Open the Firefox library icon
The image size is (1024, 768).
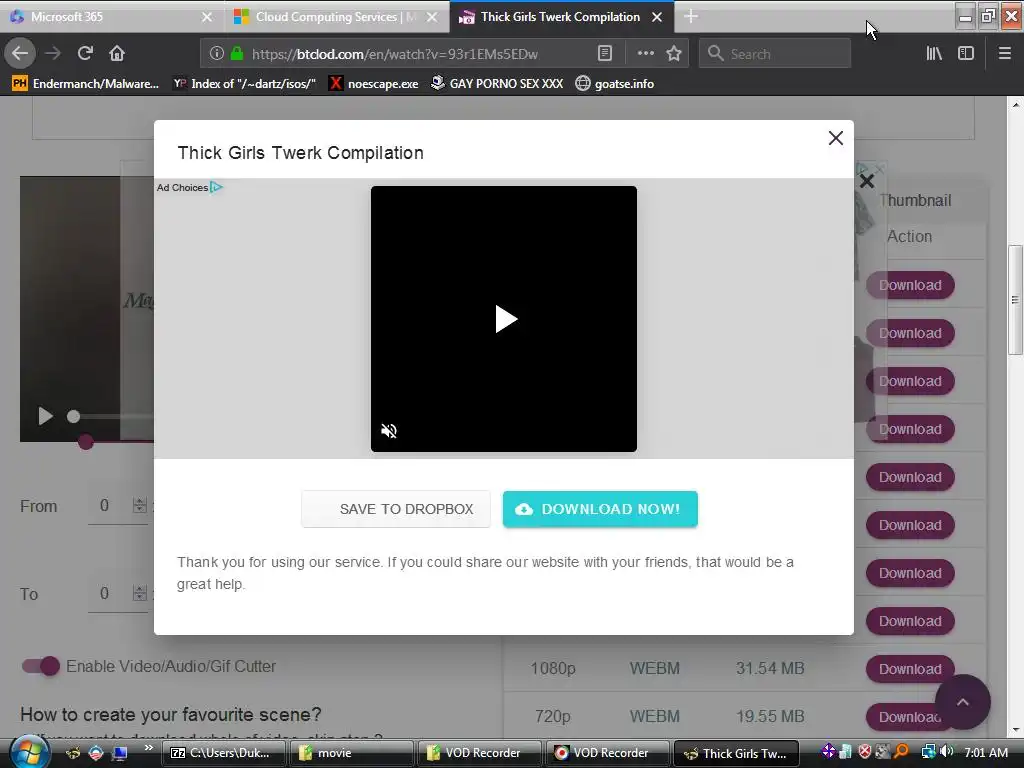pos(934,54)
